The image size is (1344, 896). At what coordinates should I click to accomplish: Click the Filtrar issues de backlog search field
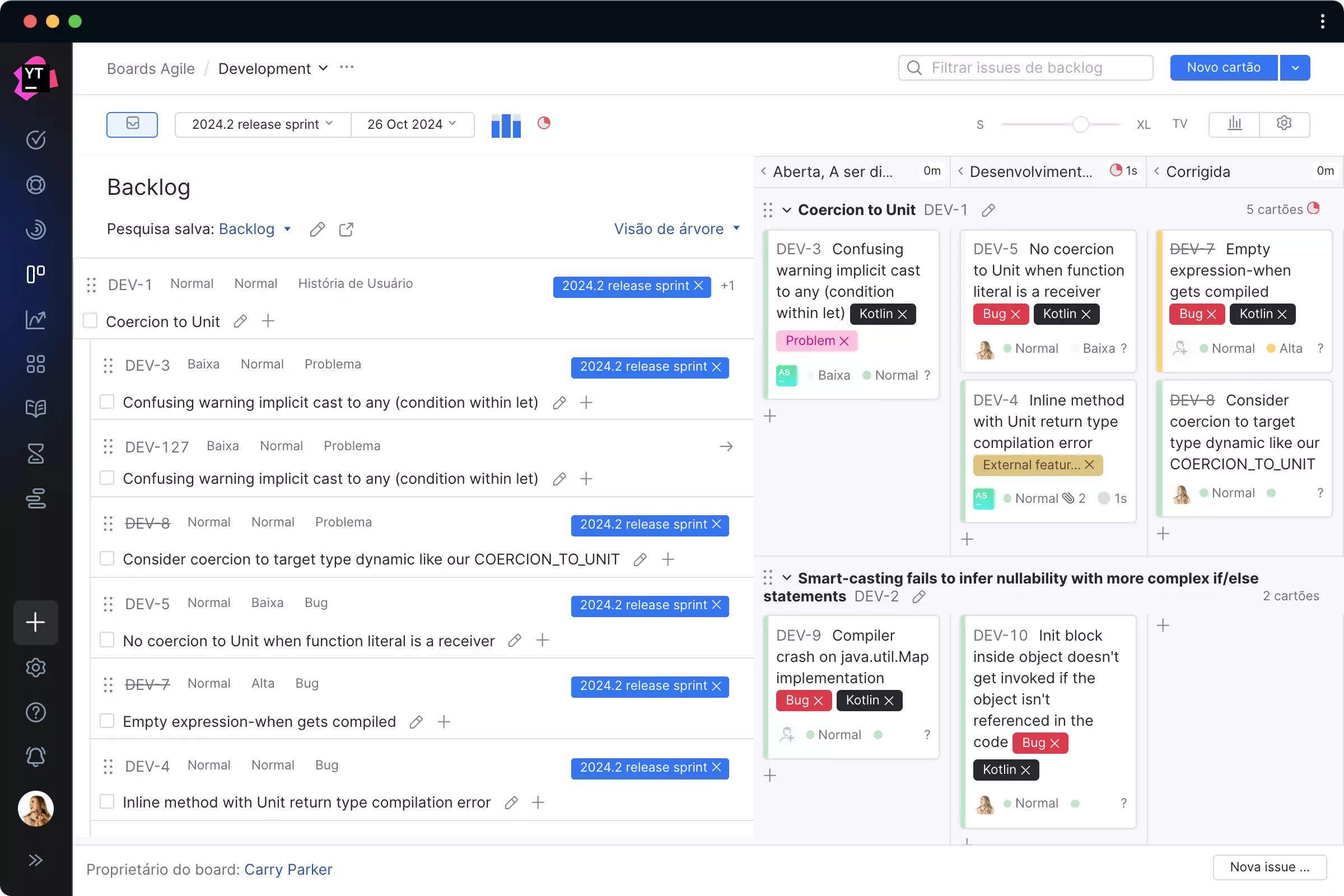(1025, 67)
